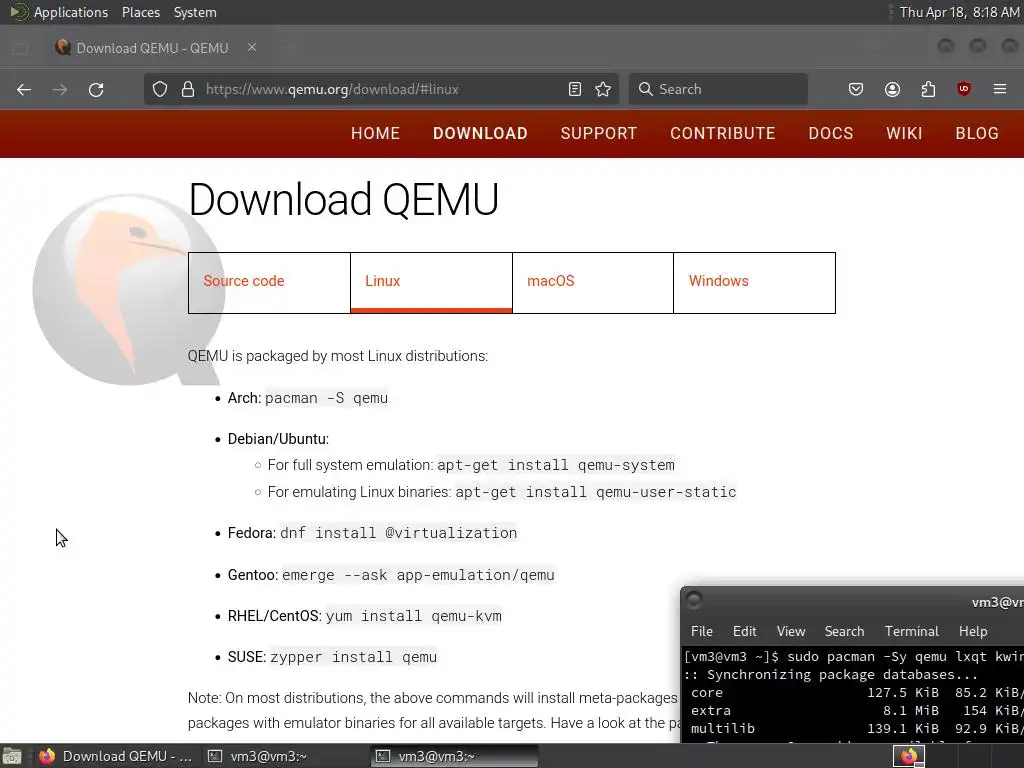
Task: Go back using the browser back arrow
Action: (24, 89)
